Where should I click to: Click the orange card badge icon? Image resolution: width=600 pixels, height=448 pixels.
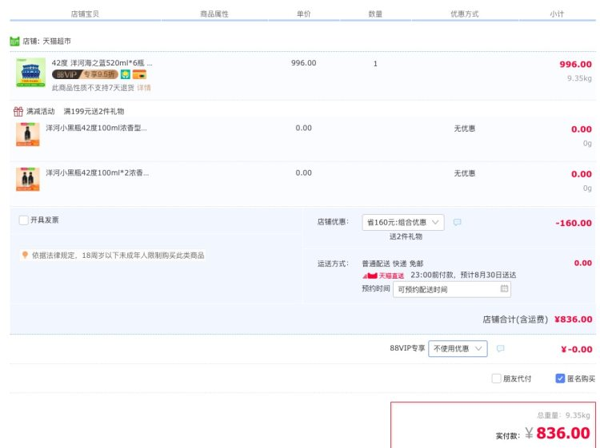pyautogui.click(x=139, y=74)
